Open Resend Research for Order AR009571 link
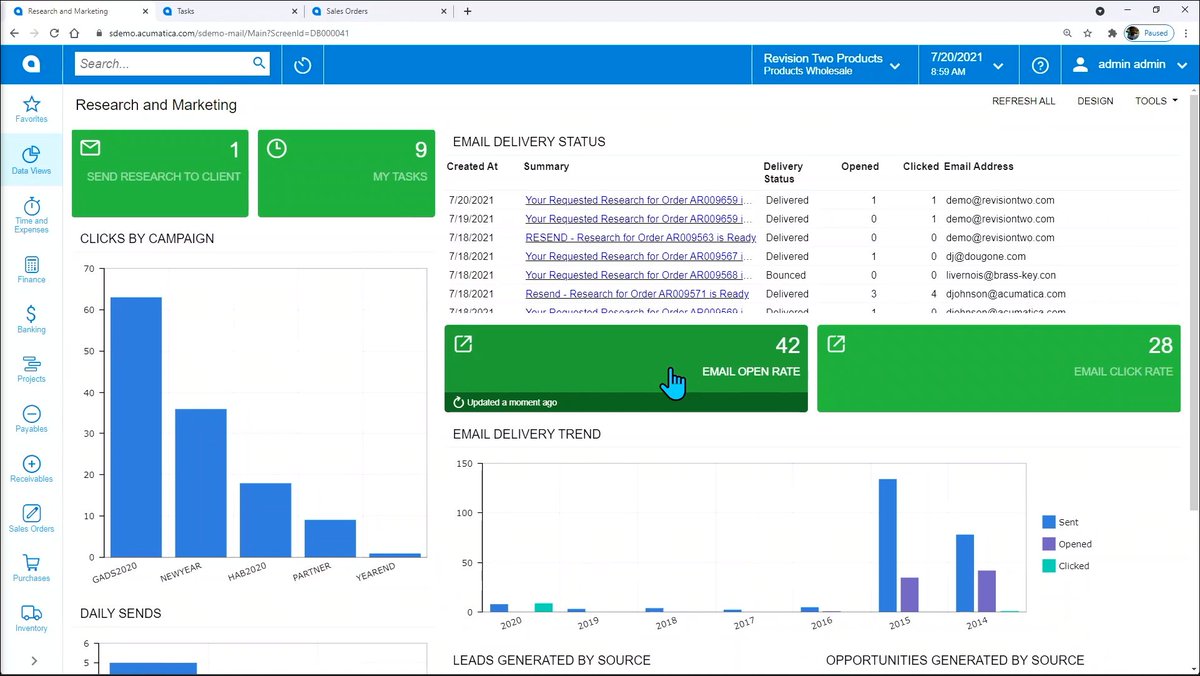Image resolution: width=1200 pixels, height=676 pixels. [637, 294]
